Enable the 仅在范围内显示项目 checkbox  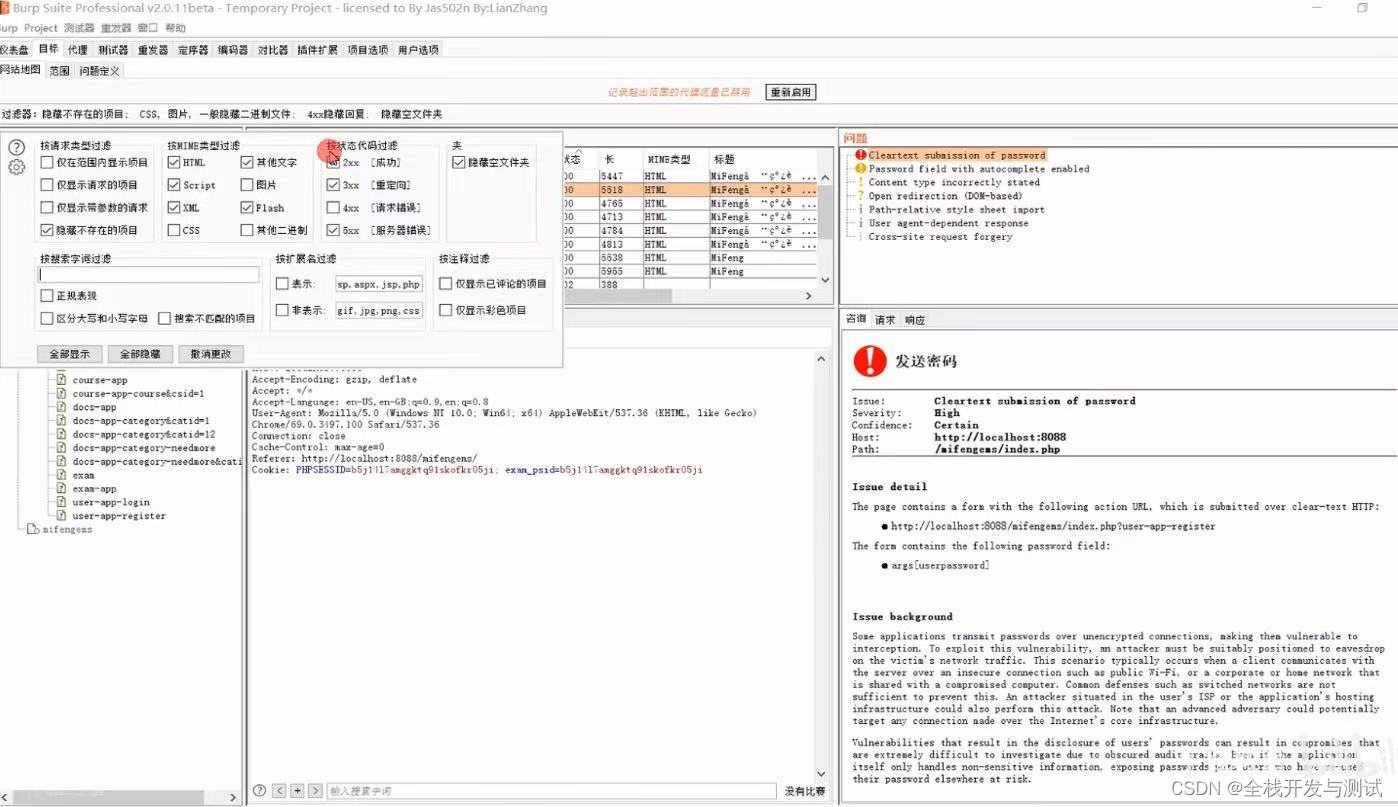(46, 162)
